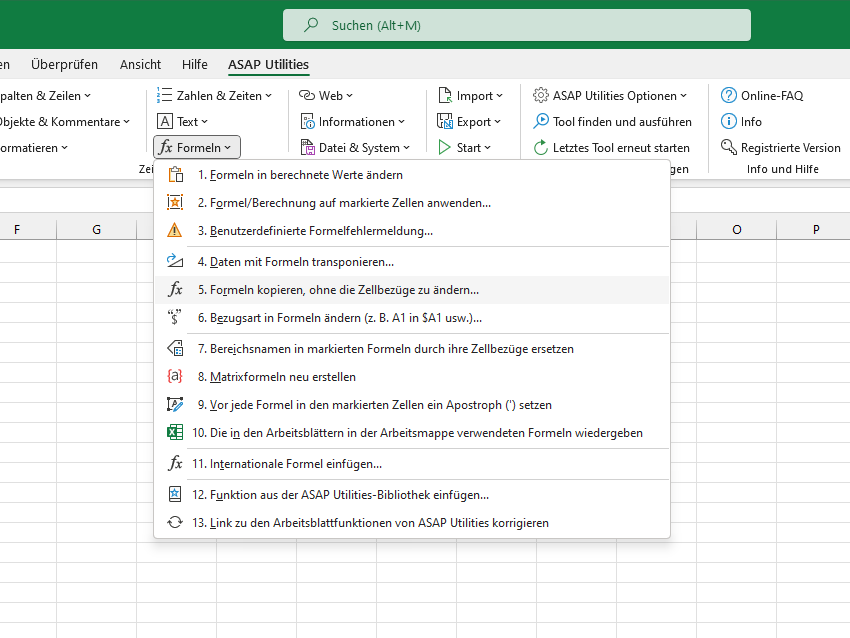Screen dimensions: 850x638
Task: Switch to the Ansicht ribbon tab
Action: pos(140,65)
